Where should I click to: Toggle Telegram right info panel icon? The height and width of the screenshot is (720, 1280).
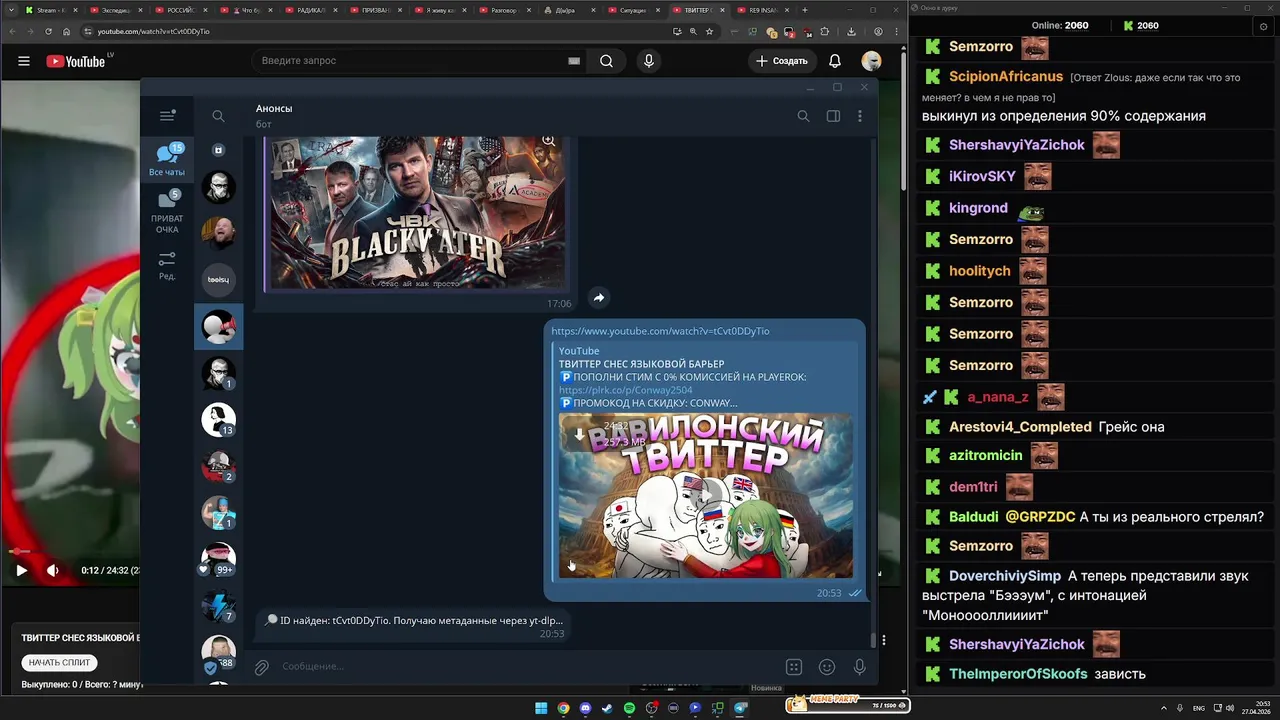[x=832, y=116]
